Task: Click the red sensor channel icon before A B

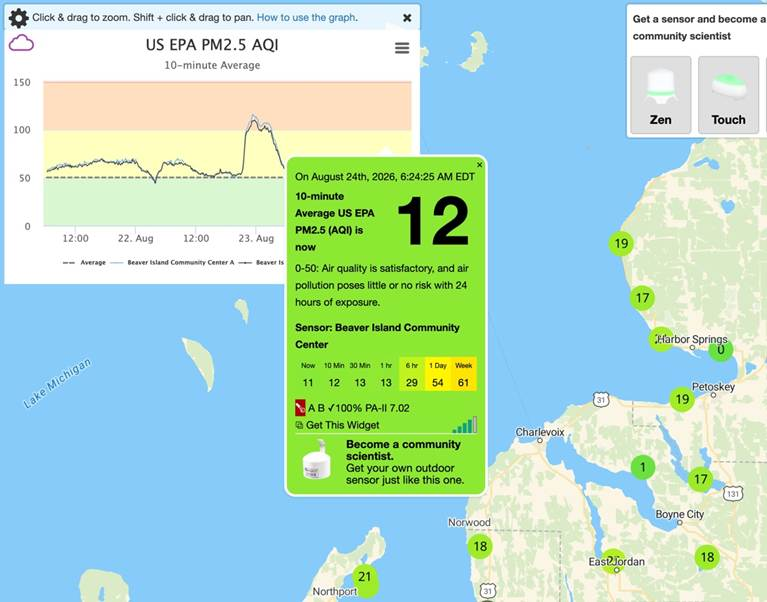Action: (300, 407)
